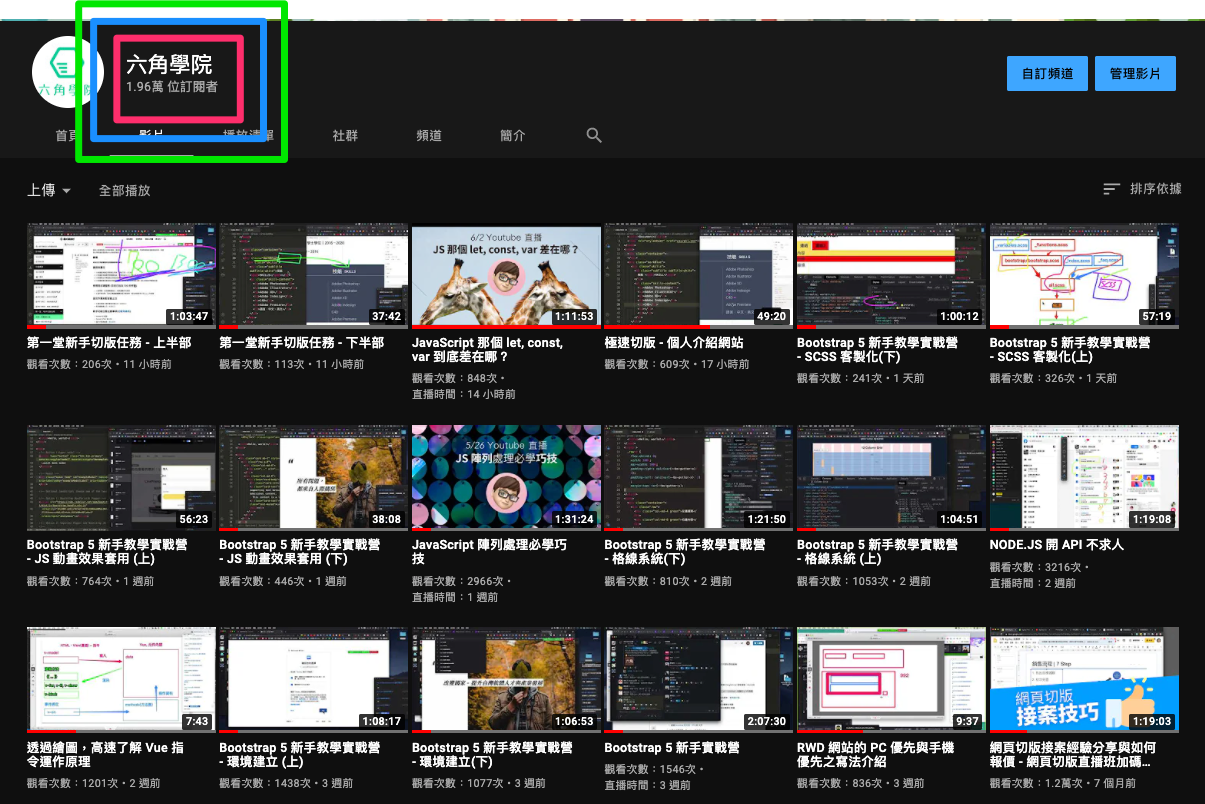1205x804 pixels.
Task: Open the 六角學院 channel avatar
Action: tap(68, 72)
